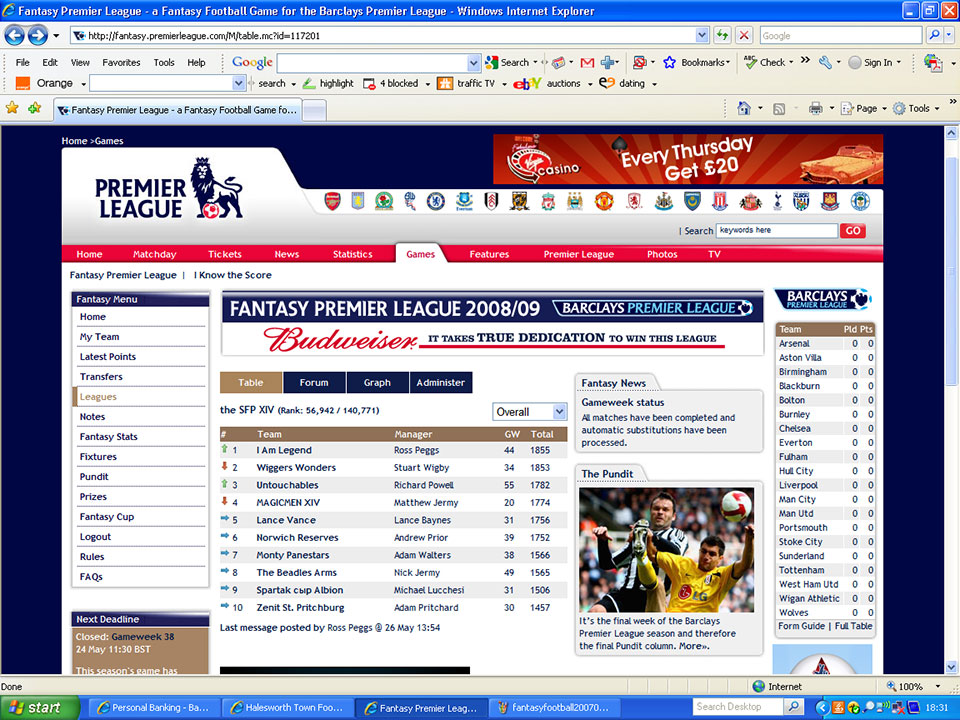Expand the Google toolbar search box dropdown
The width and height of the screenshot is (960, 720).
474,62
